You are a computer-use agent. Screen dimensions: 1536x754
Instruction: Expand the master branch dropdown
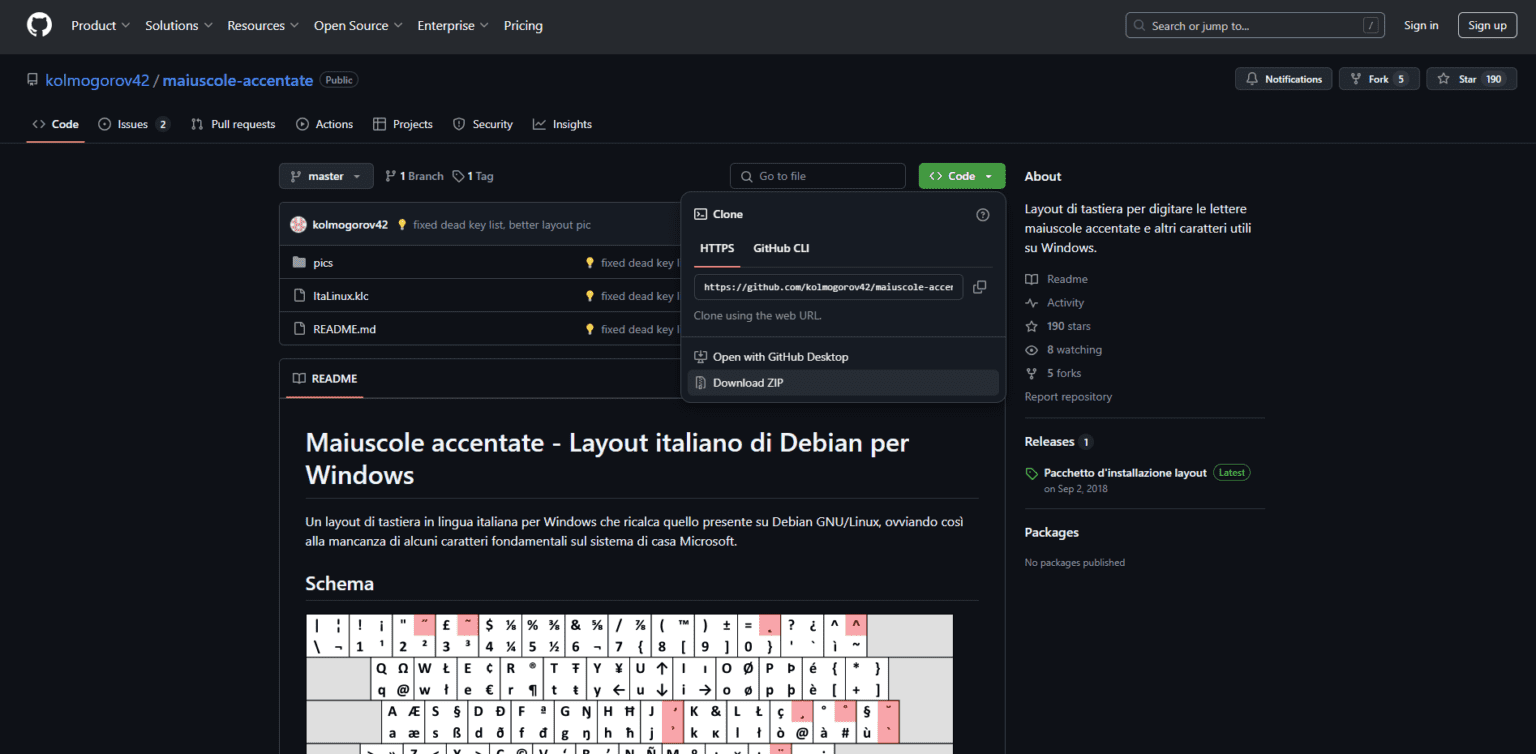coord(326,176)
